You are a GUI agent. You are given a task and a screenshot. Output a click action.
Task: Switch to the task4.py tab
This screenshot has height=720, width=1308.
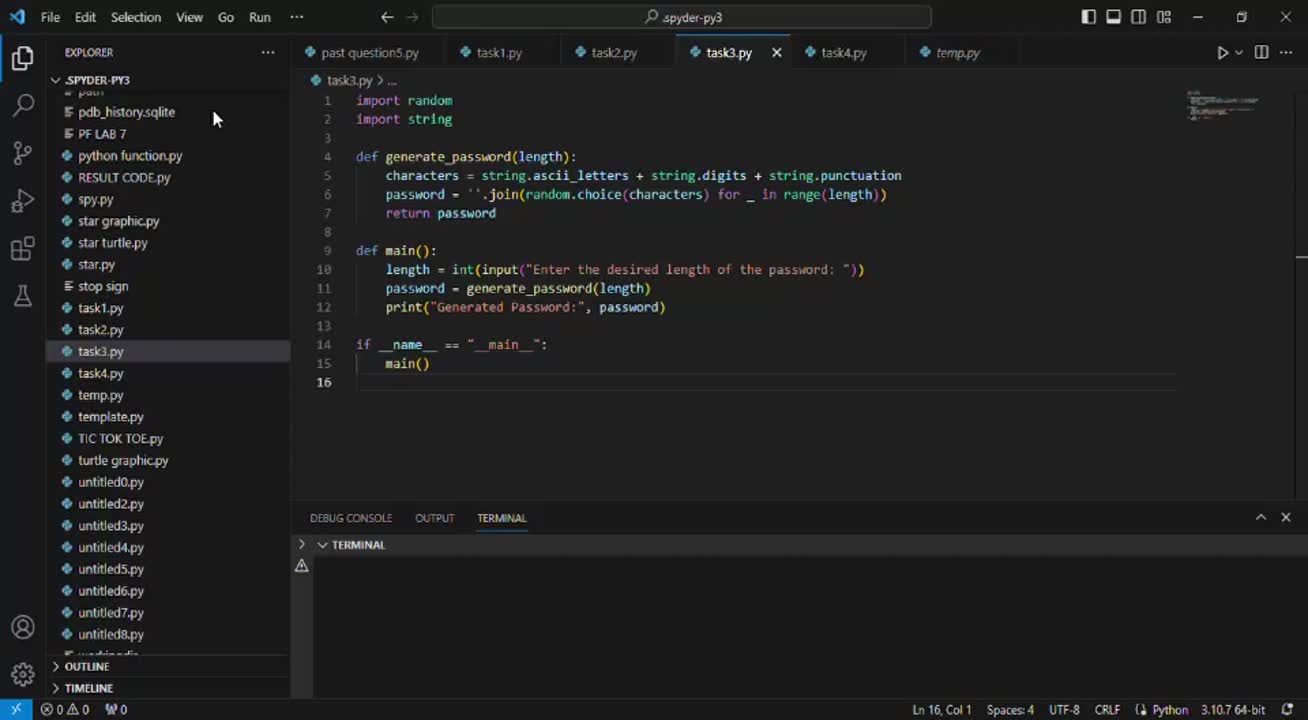pyautogui.click(x=844, y=53)
